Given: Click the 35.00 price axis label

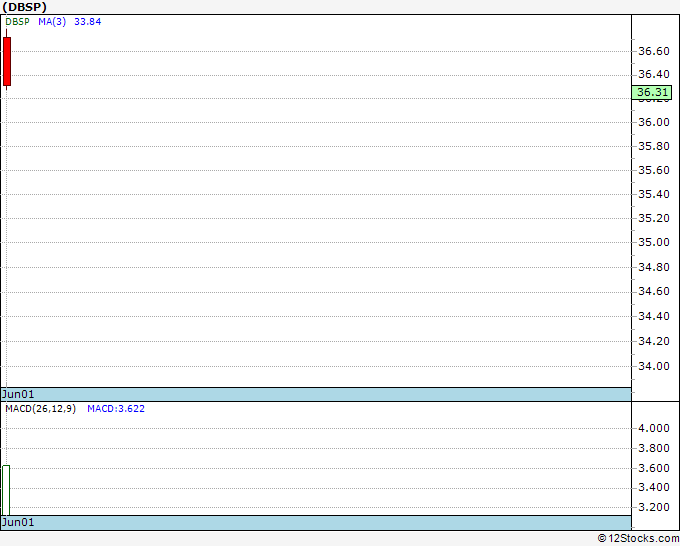Looking at the screenshot, I should pos(654,242).
